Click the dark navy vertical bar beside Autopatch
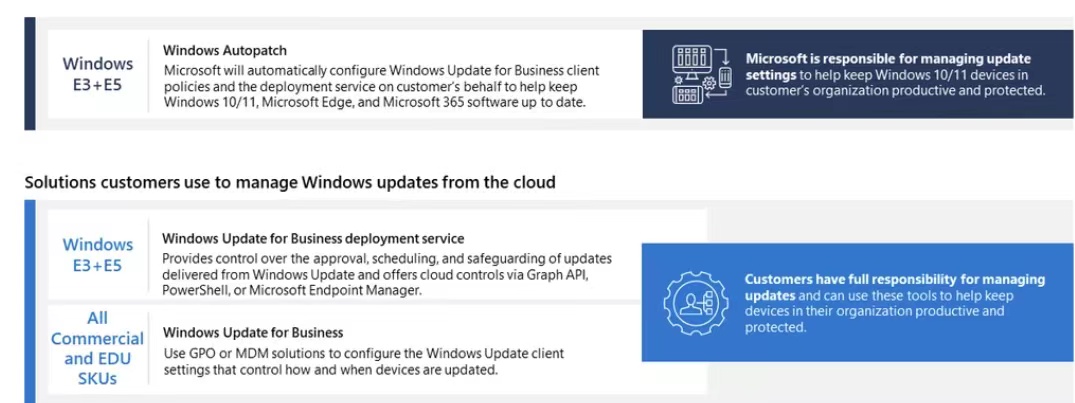 [29, 73]
